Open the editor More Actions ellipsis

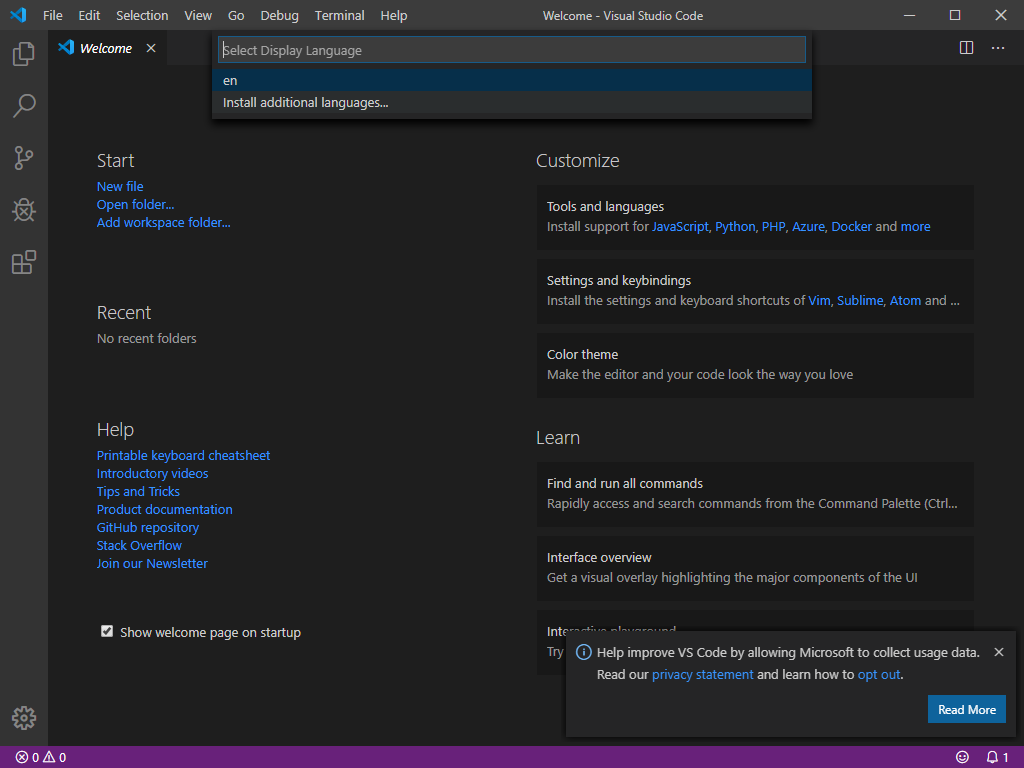point(998,48)
